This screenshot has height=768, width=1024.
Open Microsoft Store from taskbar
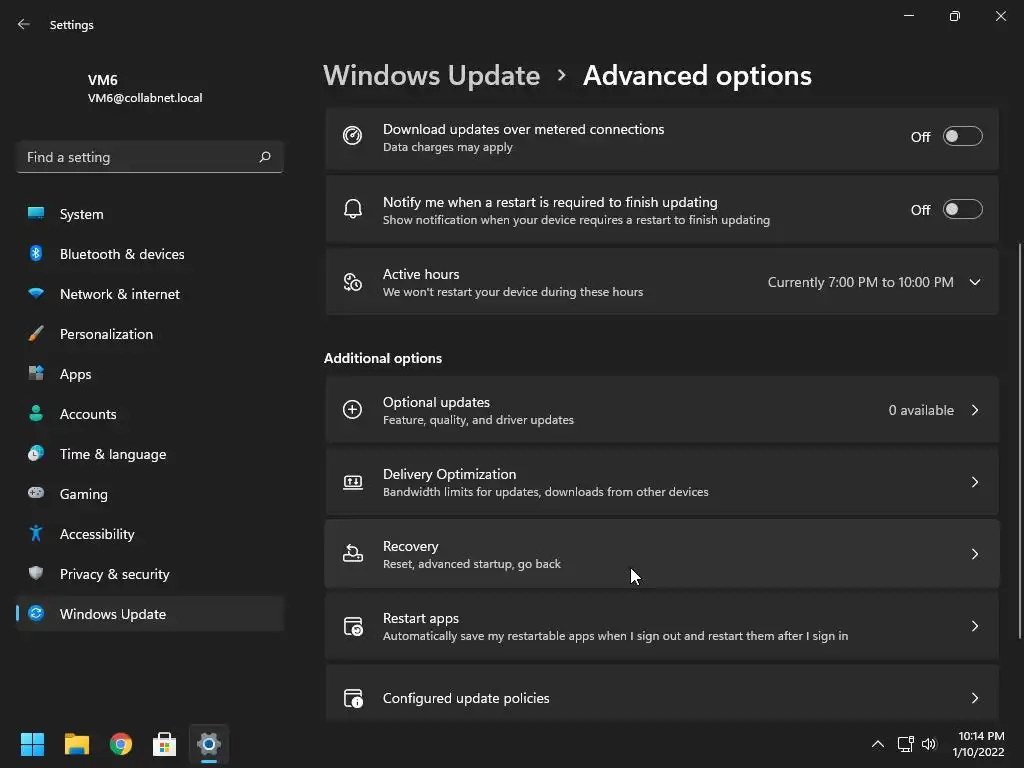(x=165, y=744)
